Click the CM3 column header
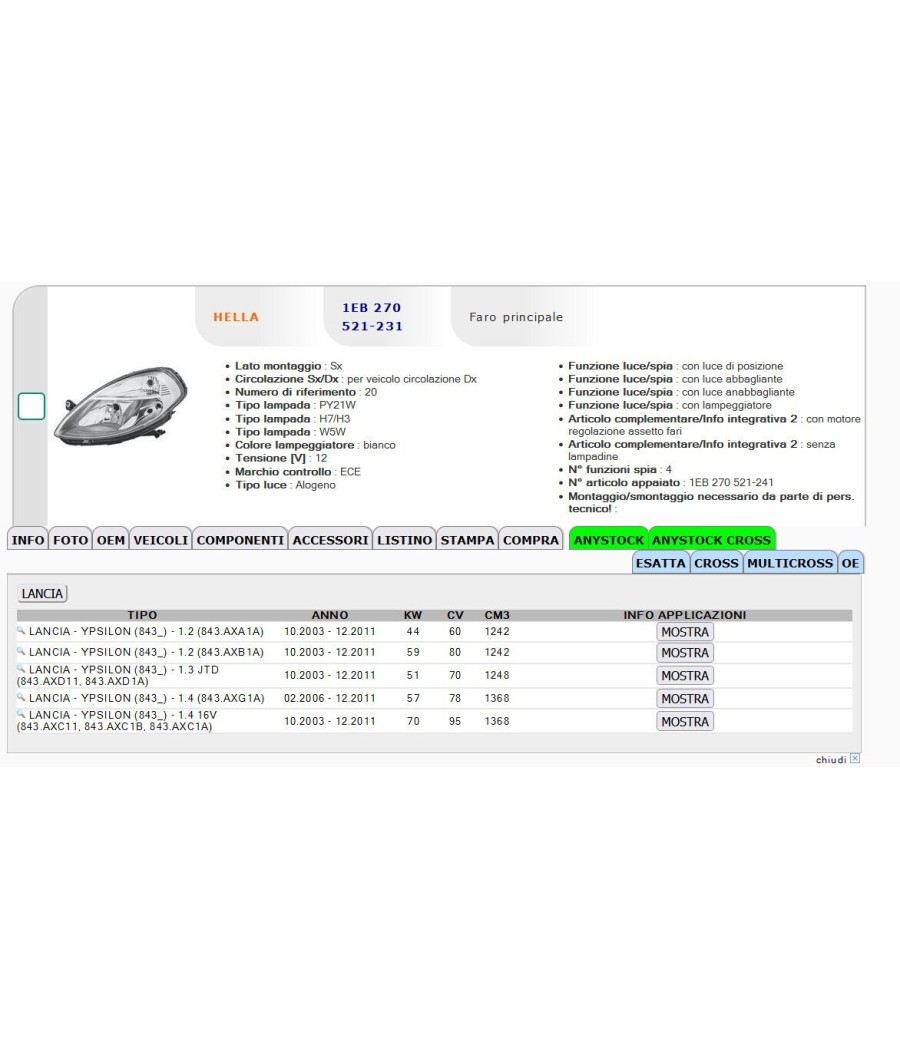 [x=497, y=615]
